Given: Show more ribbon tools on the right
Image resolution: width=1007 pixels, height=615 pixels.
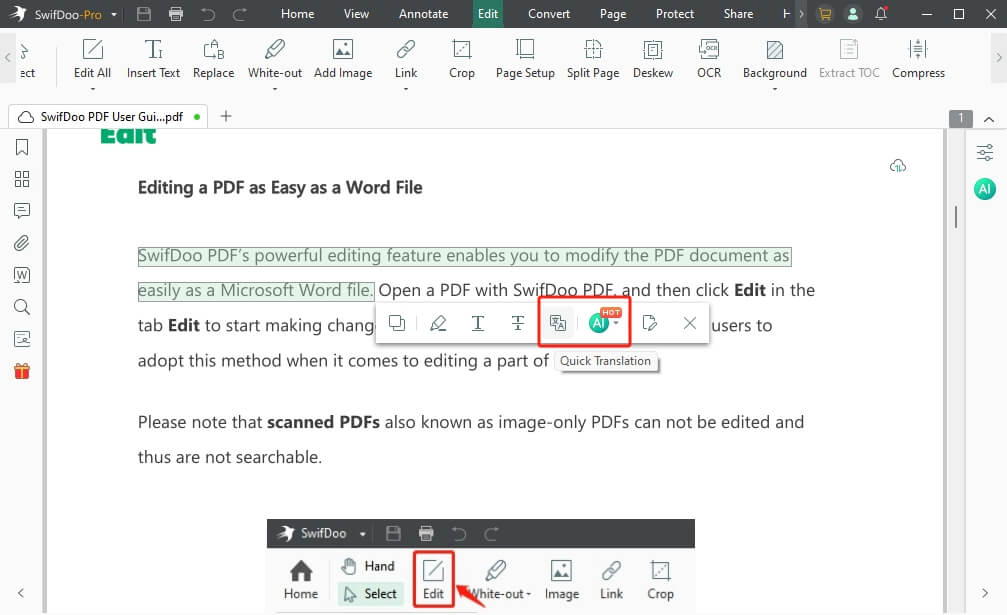Looking at the screenshot, I should tap(999, 58).
